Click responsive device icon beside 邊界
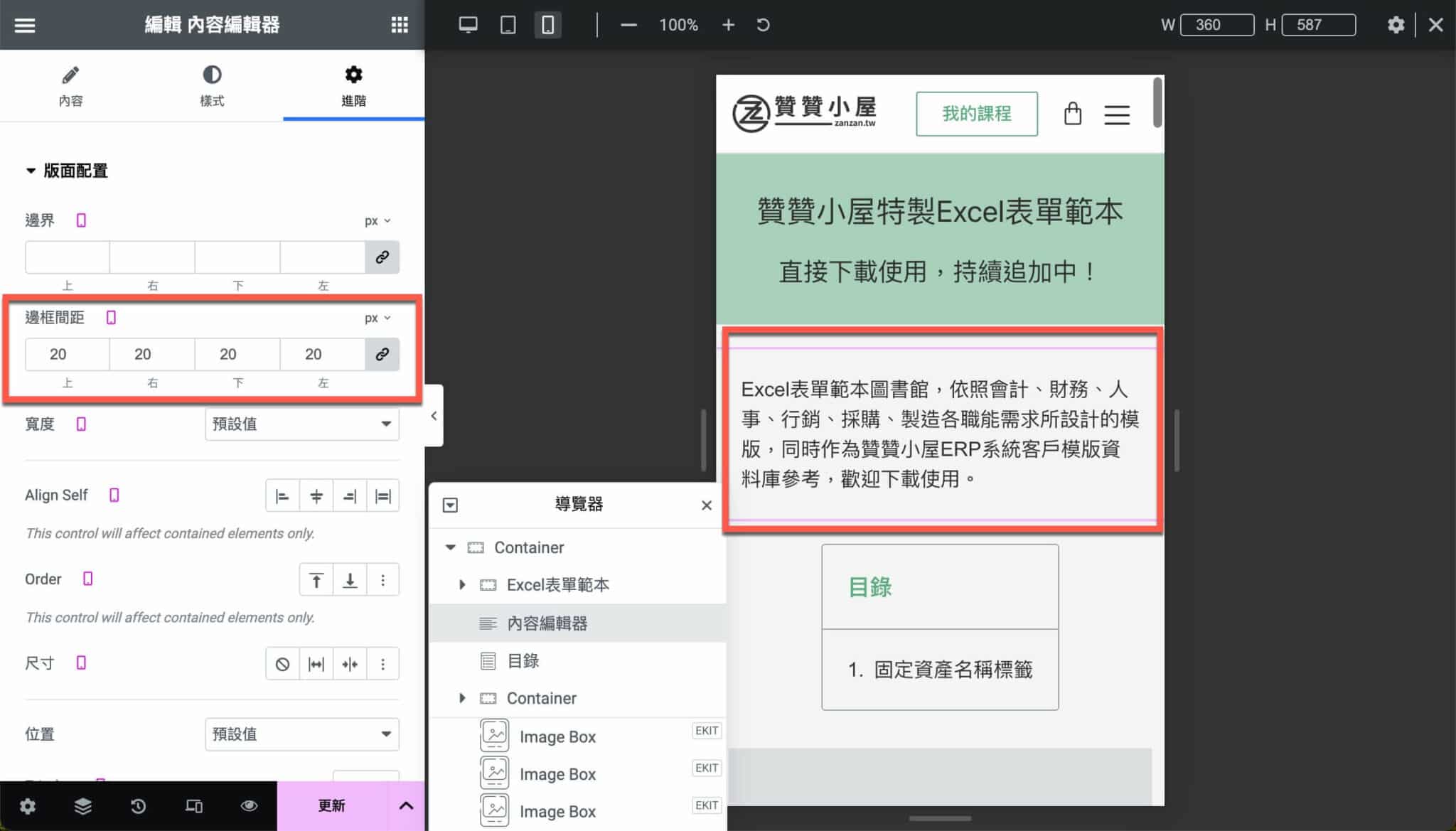The width and height of the screenshot is (1456, 831). [81, 220]
